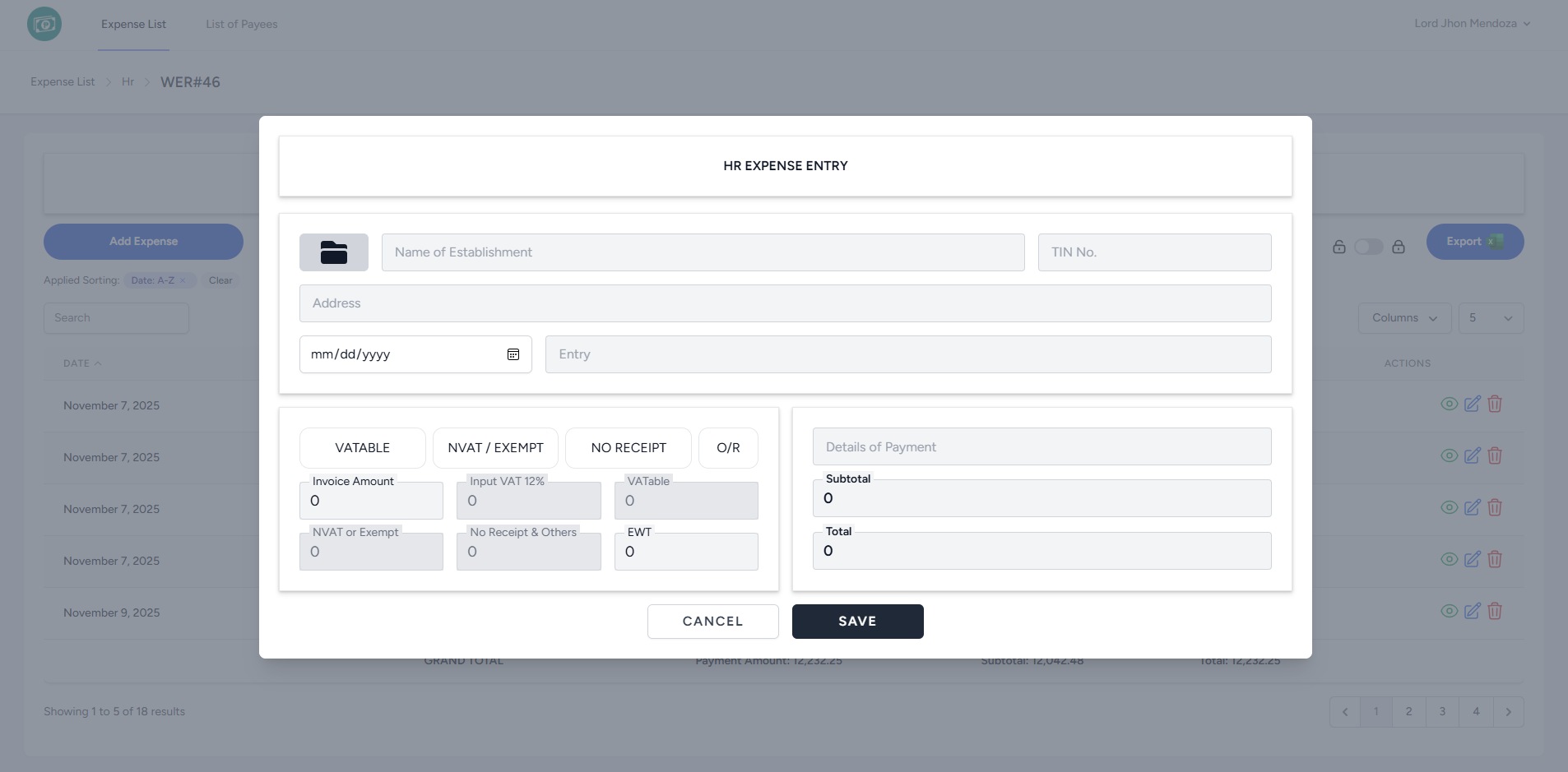Sort by the DATE column header
Screen dimensions: 1568x772
point(82,363)
